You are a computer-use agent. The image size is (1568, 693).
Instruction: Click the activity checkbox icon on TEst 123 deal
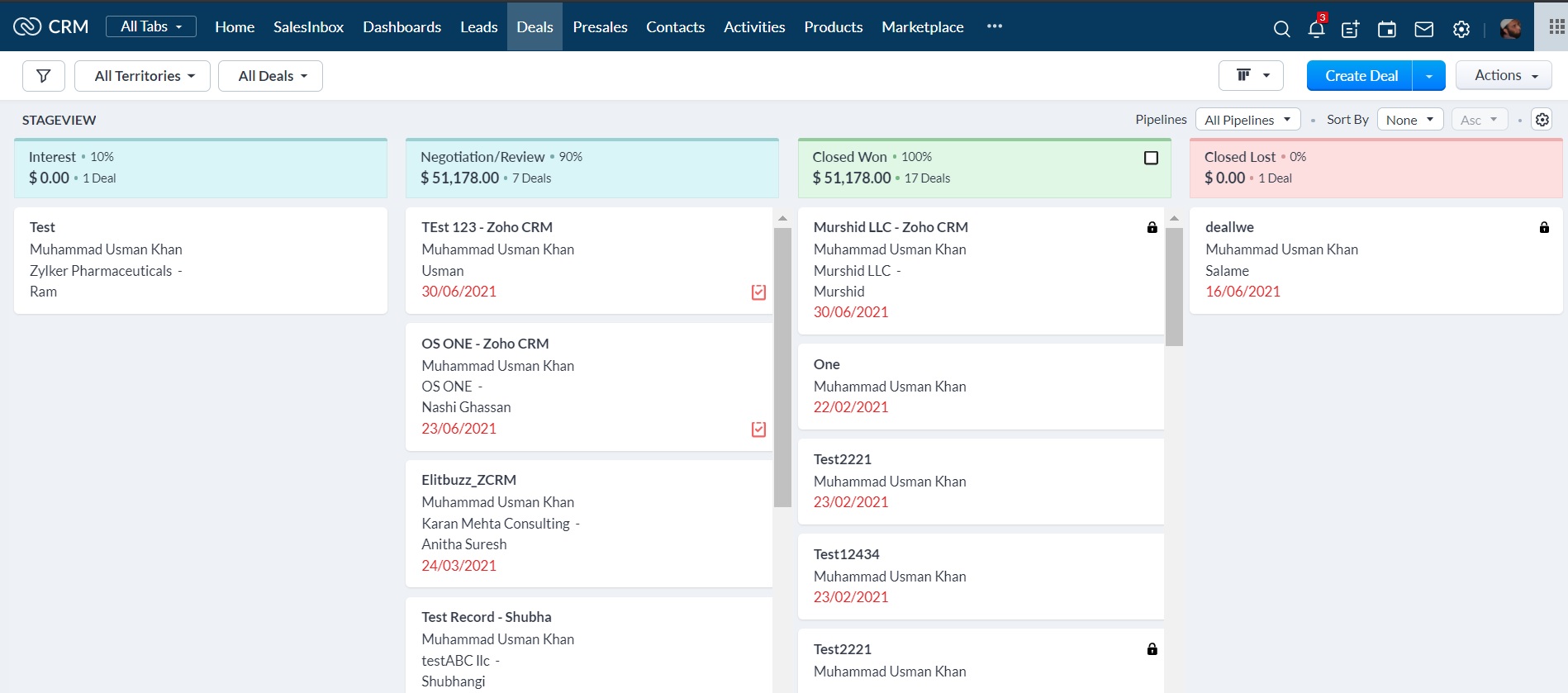pos(758,292)
